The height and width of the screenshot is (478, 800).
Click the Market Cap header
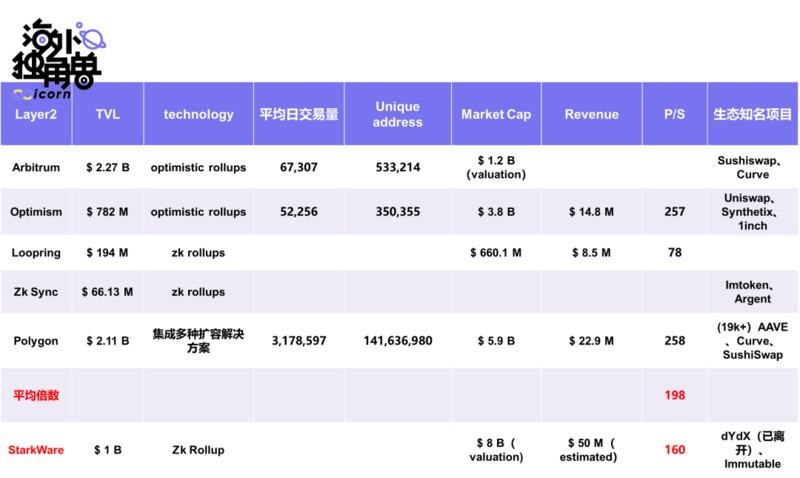(496, 114)
